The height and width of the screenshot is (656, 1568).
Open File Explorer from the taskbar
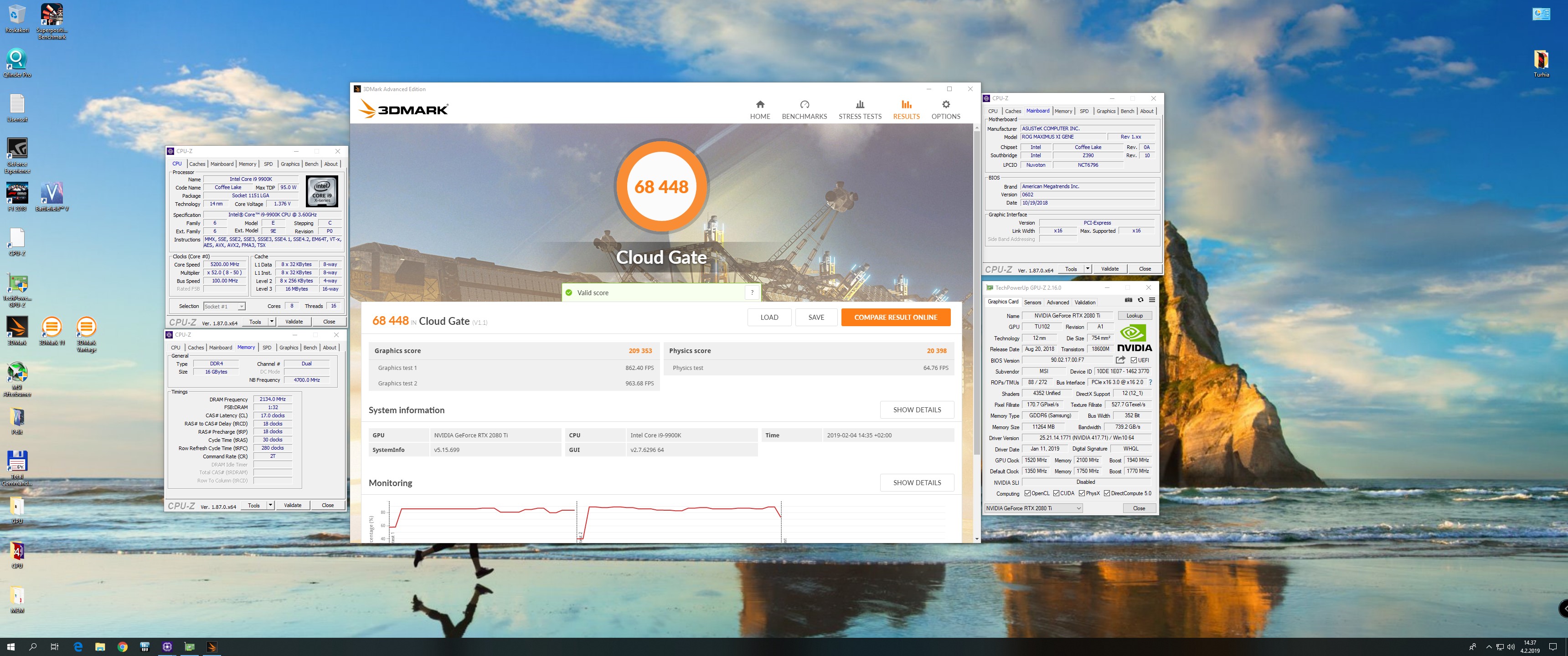[x=100, y=647]
